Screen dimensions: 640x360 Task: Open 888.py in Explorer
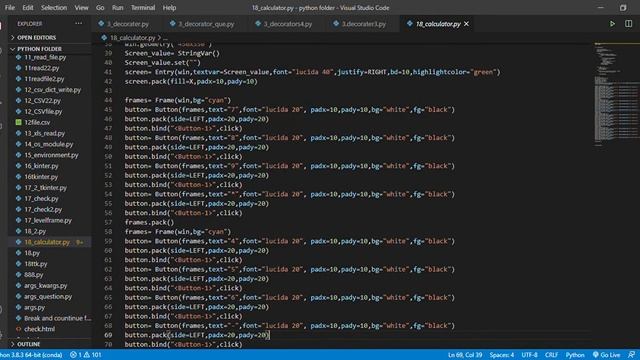pyautogui.click(x=33, y=275)
